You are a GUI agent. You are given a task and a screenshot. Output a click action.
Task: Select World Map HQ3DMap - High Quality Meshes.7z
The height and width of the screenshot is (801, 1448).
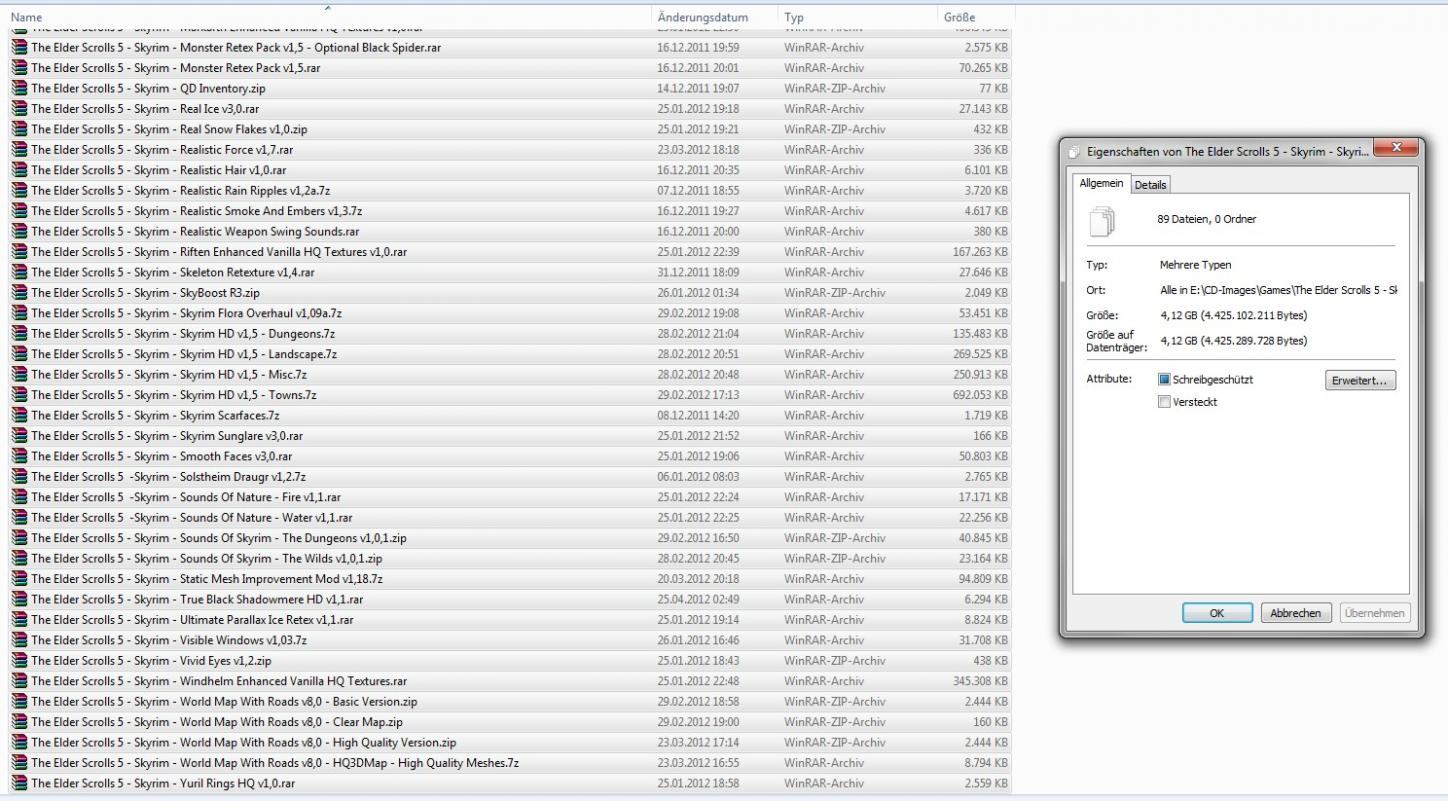click(510, 763)
